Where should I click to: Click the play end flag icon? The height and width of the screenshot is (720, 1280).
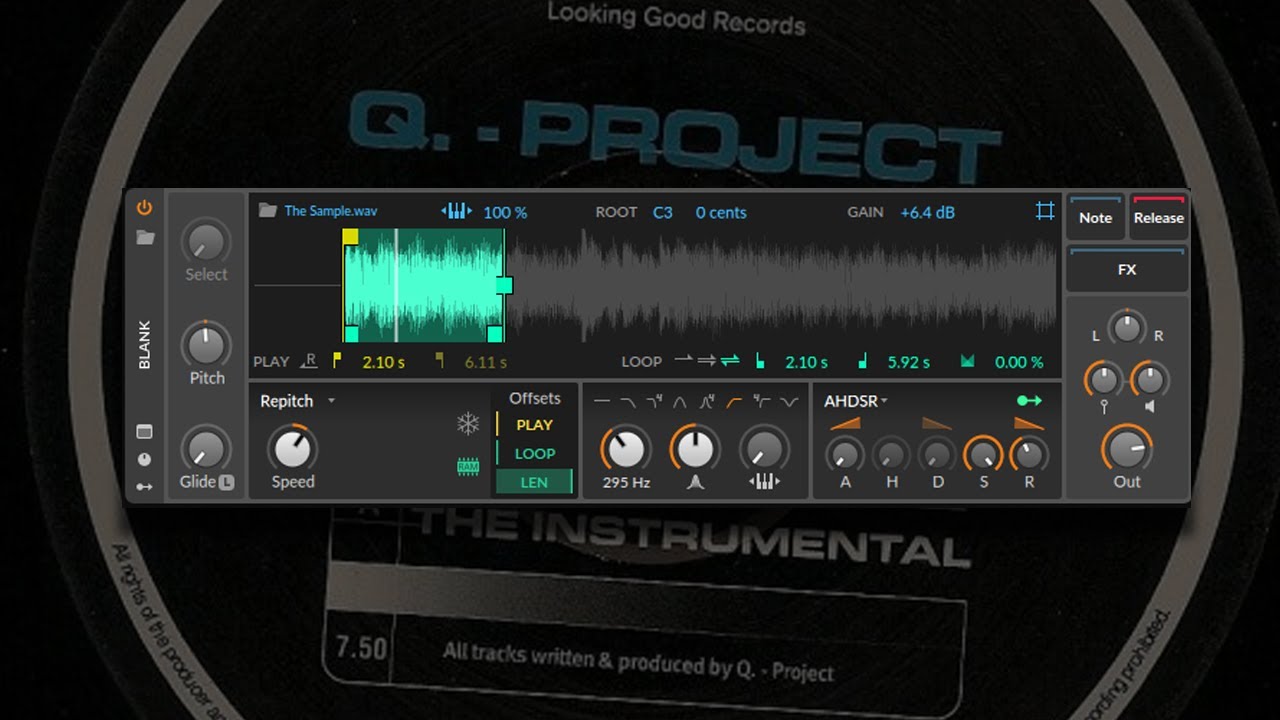pos(439,361)
